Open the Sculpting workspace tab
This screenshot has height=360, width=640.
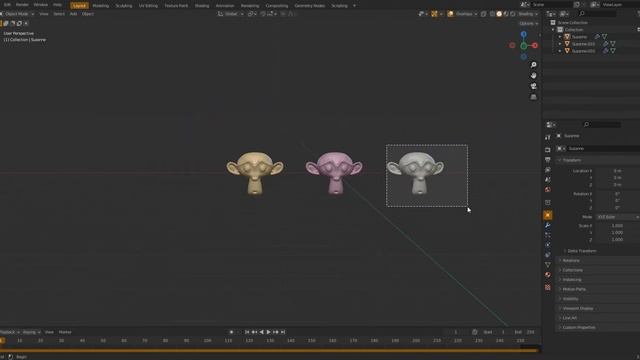[x=124, y=6]
